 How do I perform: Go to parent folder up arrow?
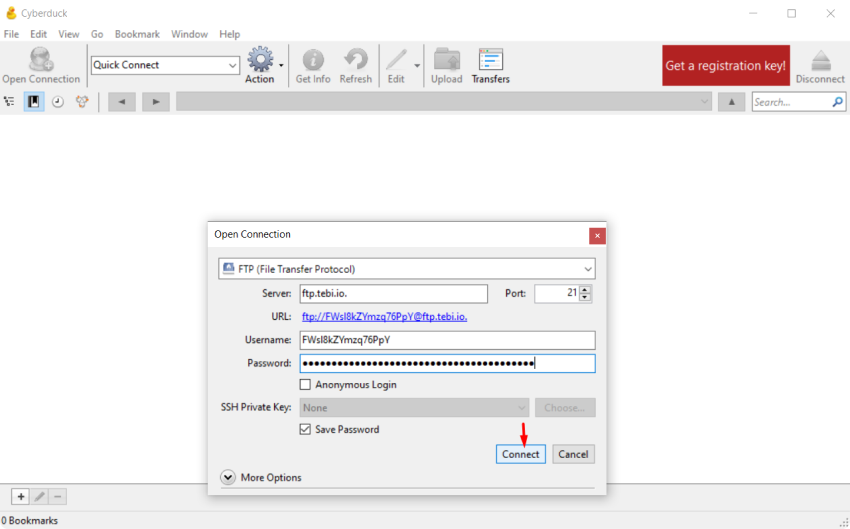click(x=731, y=101)
